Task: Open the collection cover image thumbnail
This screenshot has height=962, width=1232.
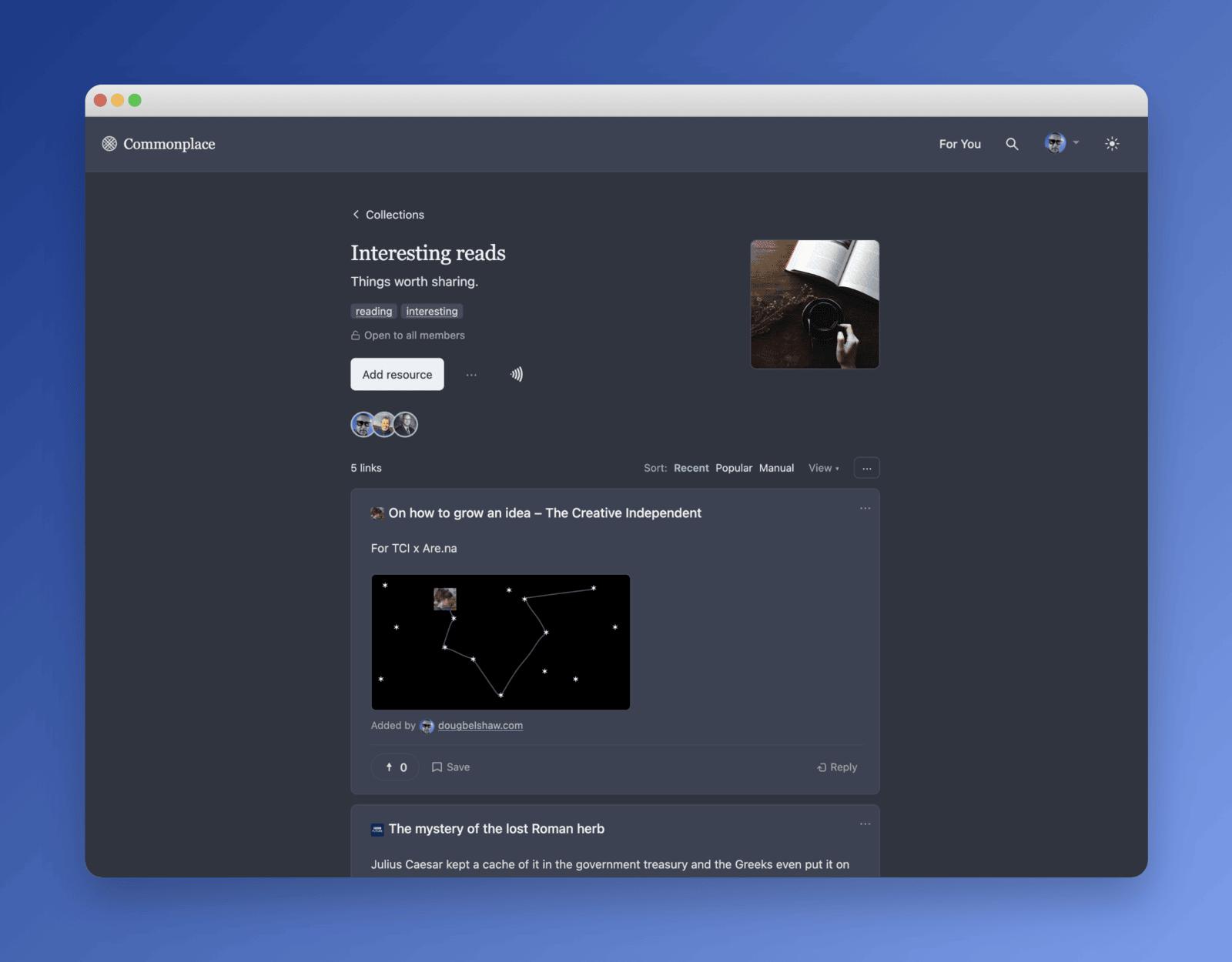Action: pyautogui.click(x=814, y=303)
